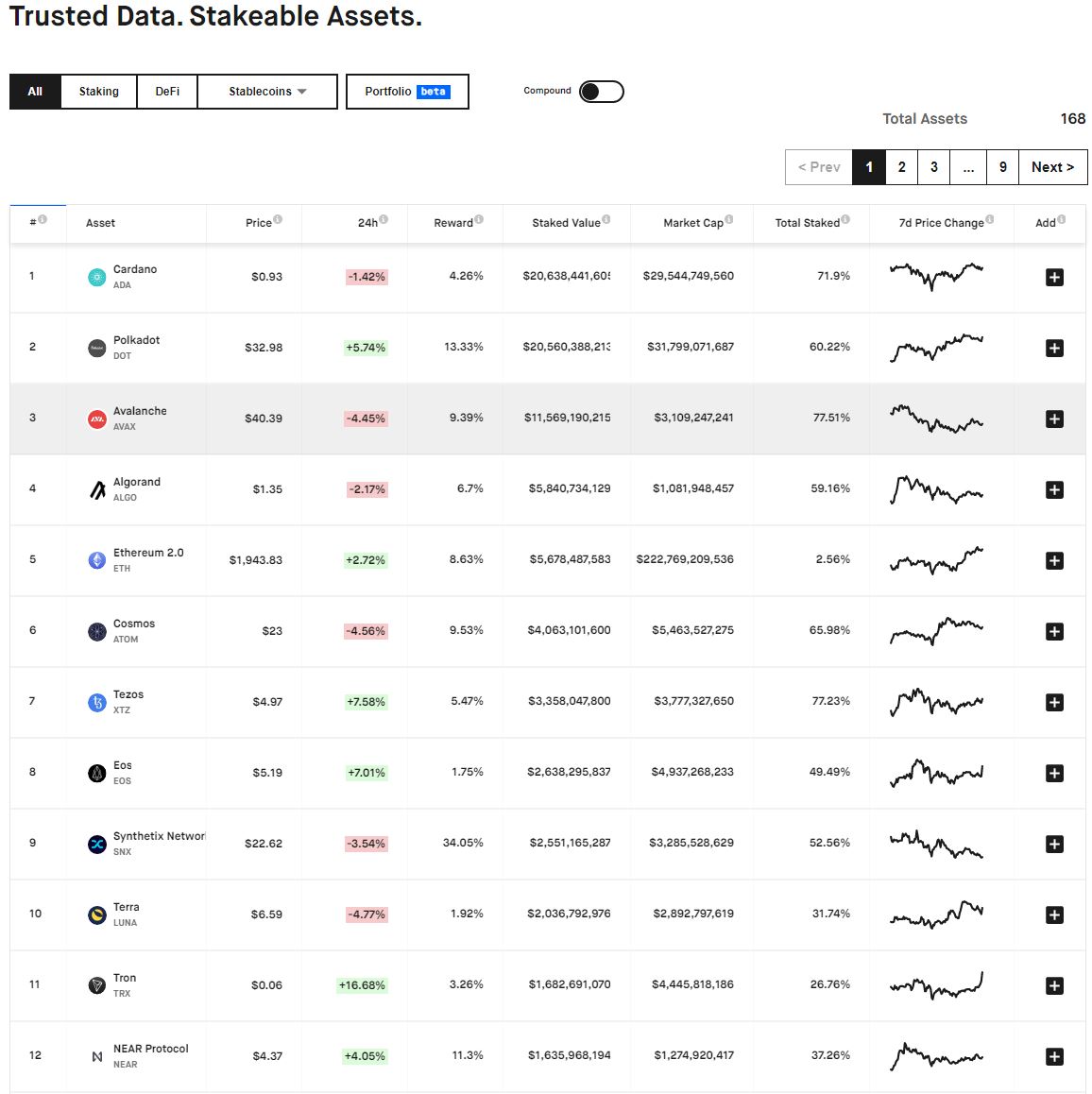Screen dimensions: 1092x1094
Task: Click the Next page button
Action: (1053, 167)
